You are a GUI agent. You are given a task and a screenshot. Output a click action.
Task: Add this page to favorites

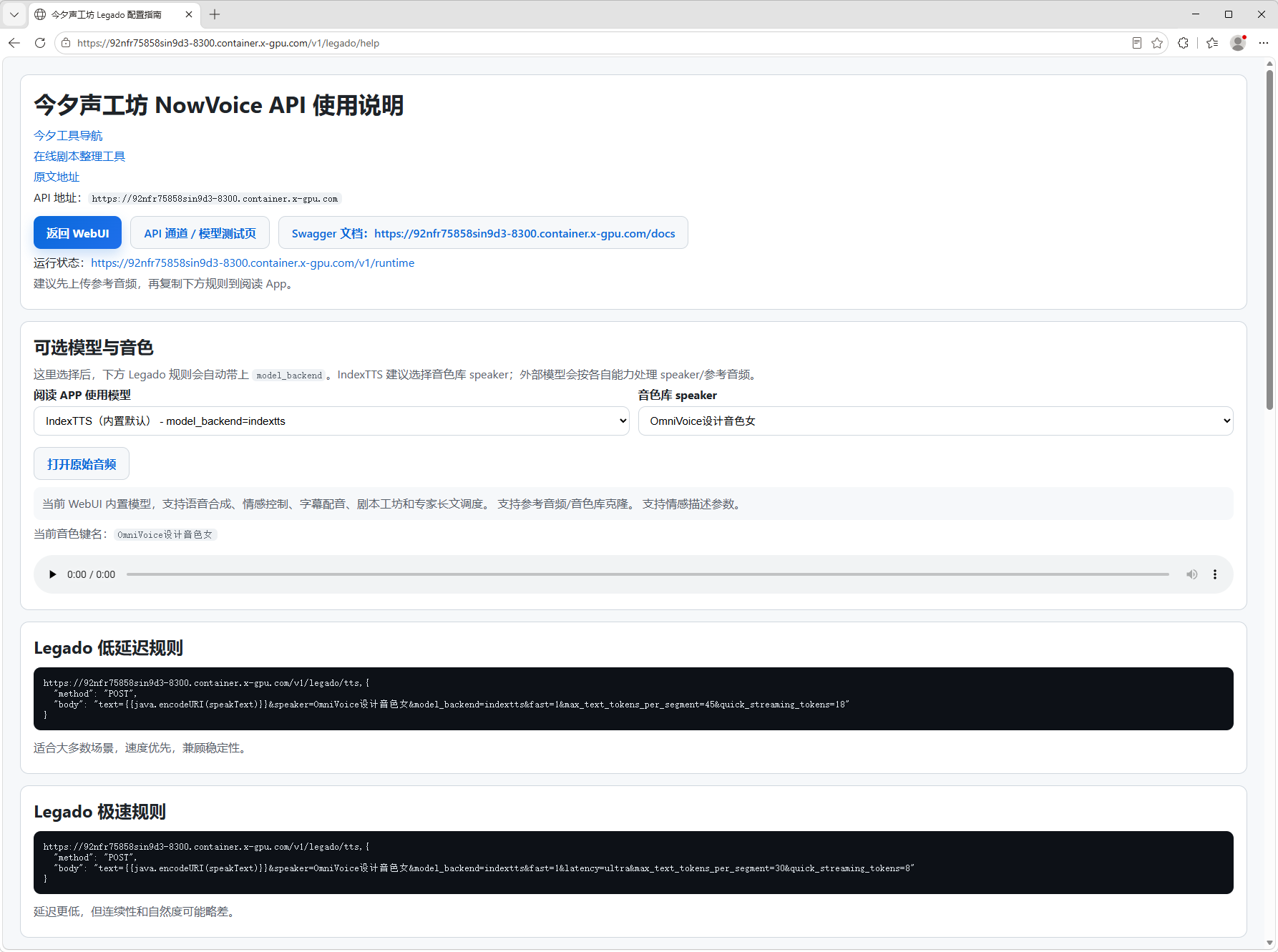click(x=1157, y=43)
